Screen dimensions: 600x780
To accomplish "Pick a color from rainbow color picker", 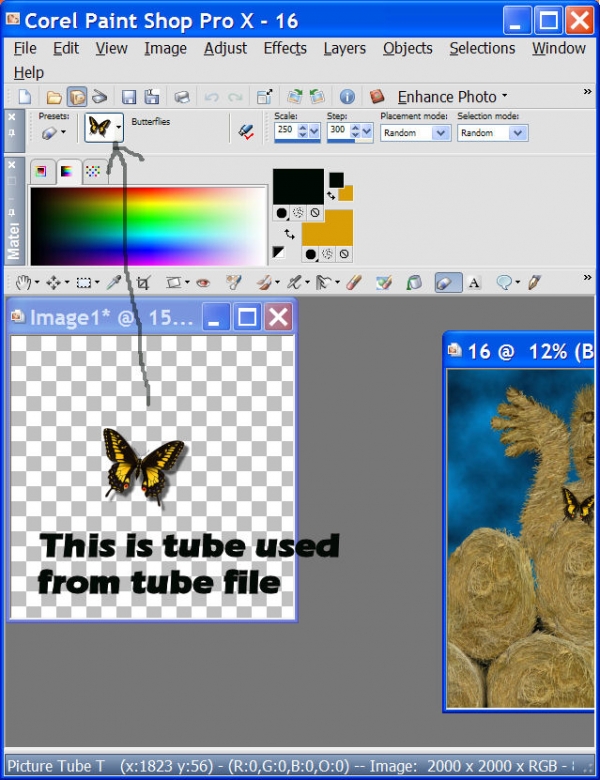I will coord(148,226).
